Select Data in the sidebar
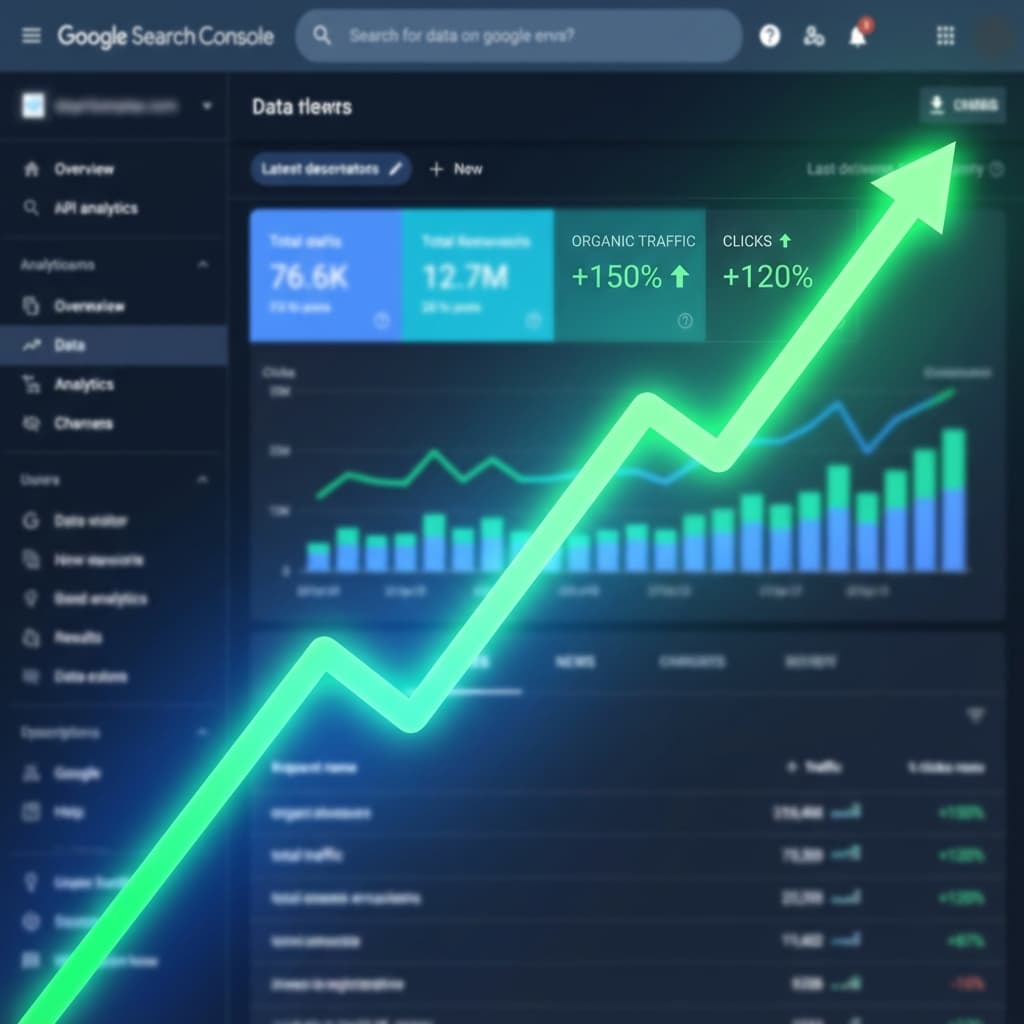 (x=70, y=345)
